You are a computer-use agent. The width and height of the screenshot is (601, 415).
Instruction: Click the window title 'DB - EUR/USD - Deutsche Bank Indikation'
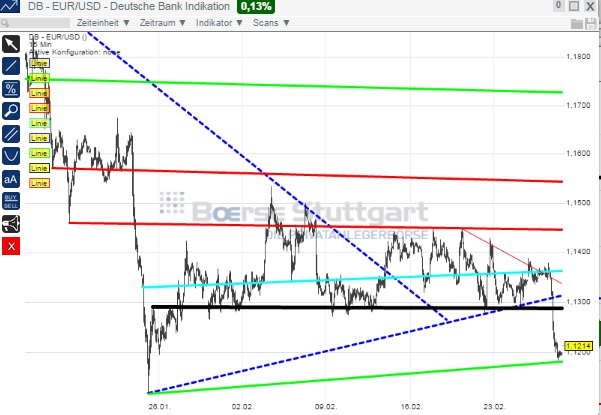[x=129, y=6]
